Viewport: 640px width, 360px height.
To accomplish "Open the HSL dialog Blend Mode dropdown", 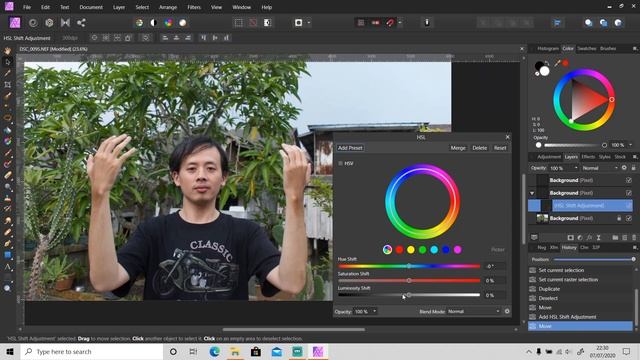I will click(473, 311).
